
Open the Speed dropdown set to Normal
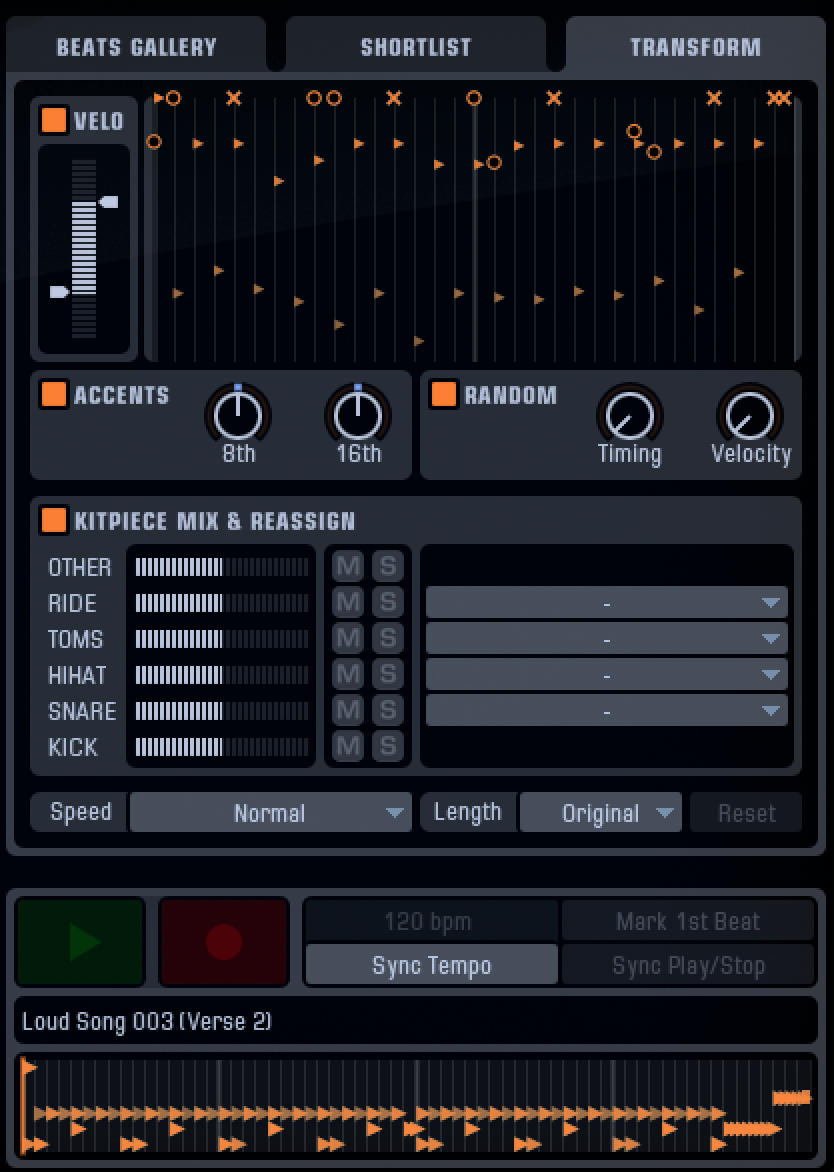pos(270,812)
